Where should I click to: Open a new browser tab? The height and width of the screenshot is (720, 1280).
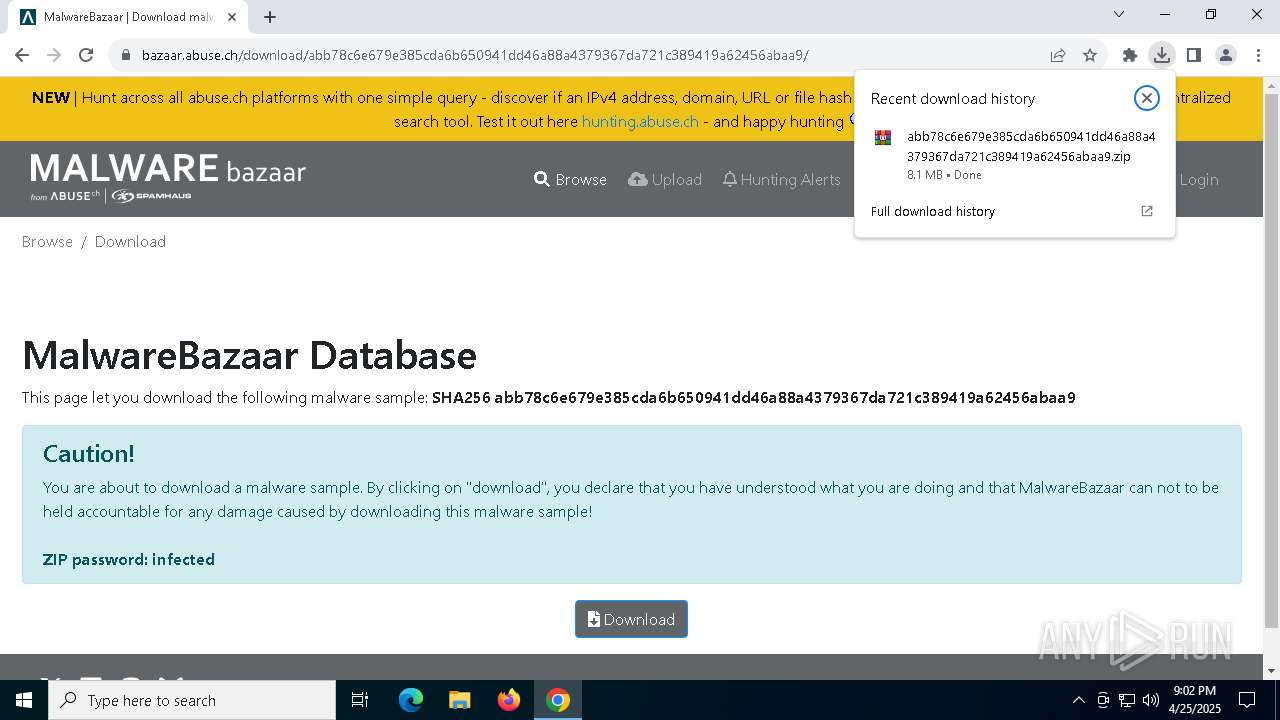(270, 16)
